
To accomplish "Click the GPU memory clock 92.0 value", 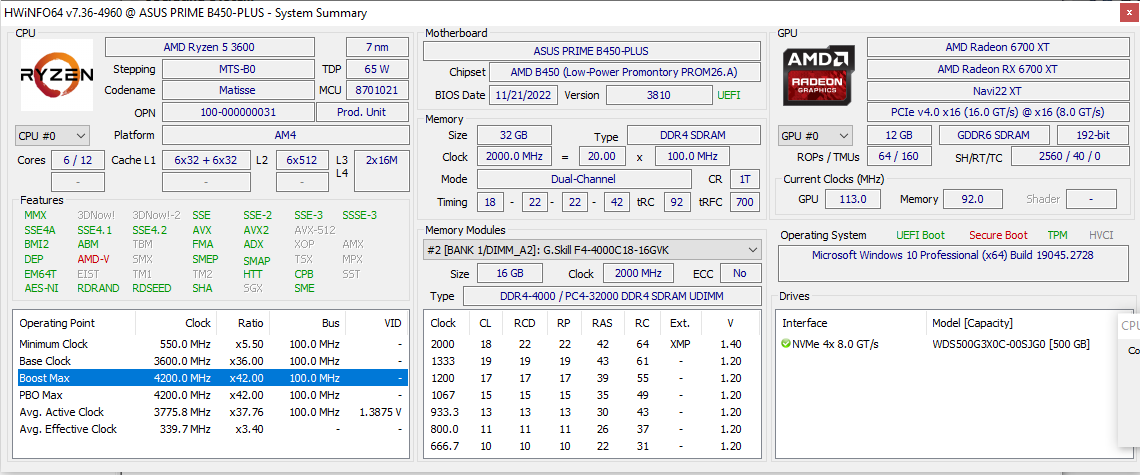I will click(972, 199).
